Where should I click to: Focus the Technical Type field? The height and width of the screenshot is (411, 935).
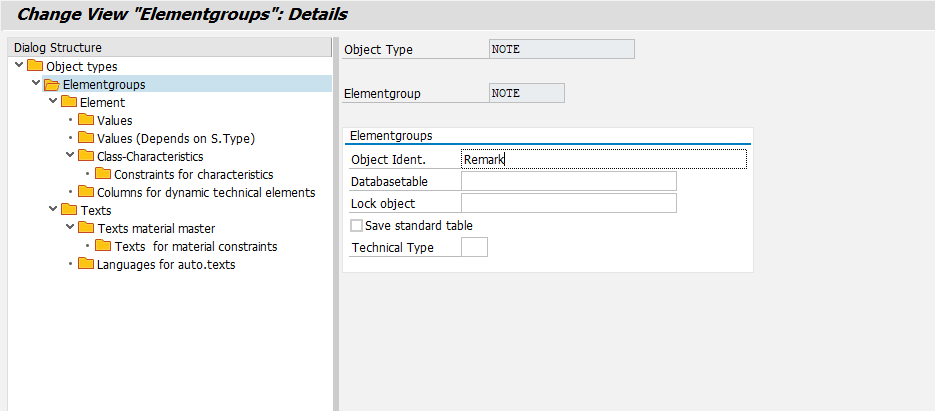tap(474, 247)
